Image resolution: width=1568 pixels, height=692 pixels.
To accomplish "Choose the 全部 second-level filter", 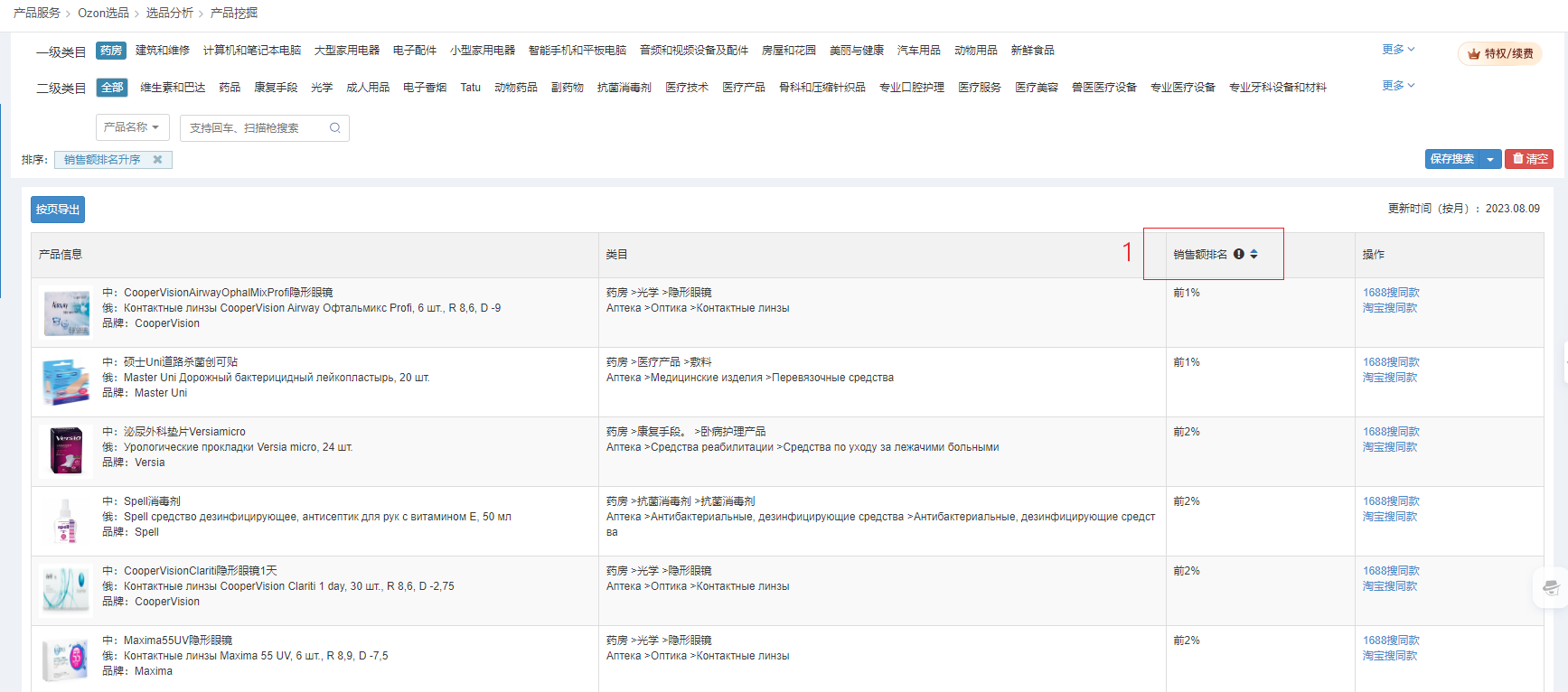I will pos(112,88).
